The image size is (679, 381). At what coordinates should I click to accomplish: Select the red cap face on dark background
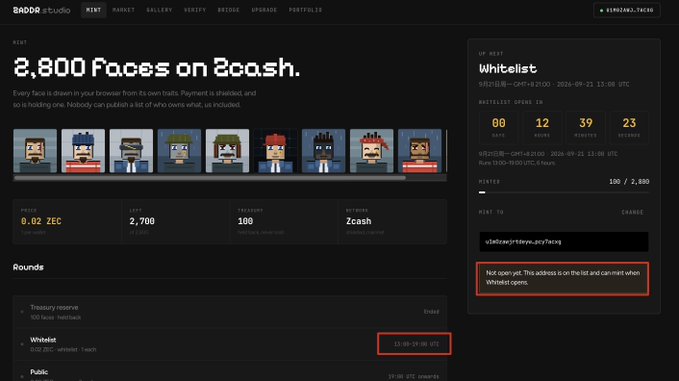pyautogui.click(x=275, y=151)
